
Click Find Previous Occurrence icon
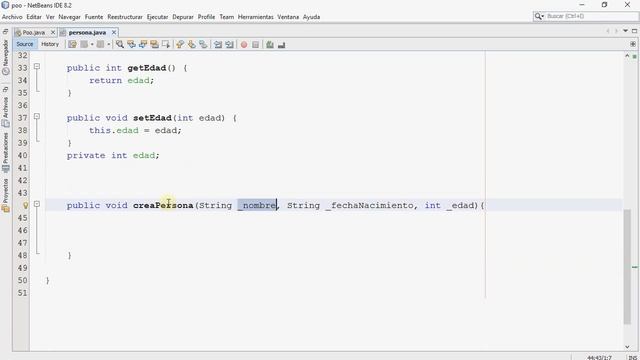click(131, 44)
